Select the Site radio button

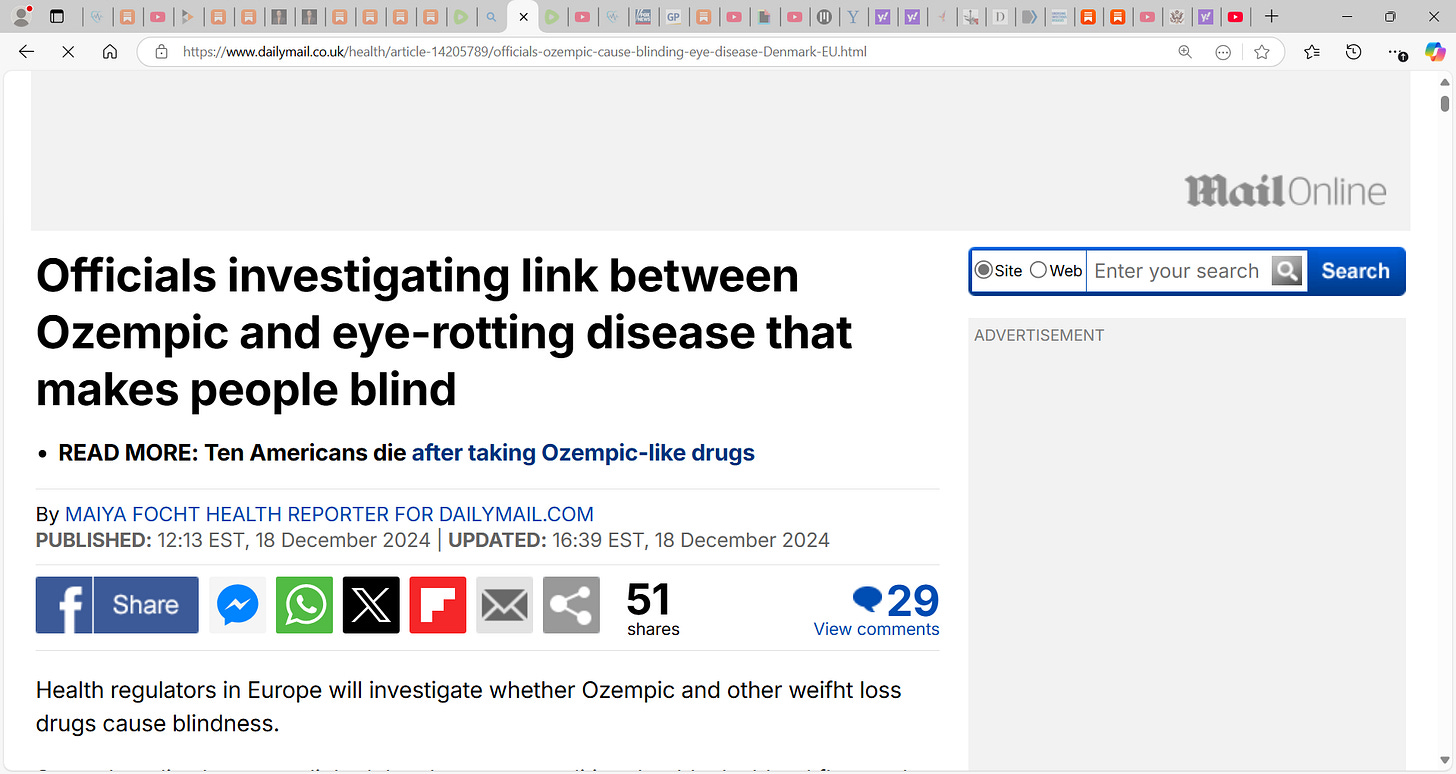tap(984, 270)
